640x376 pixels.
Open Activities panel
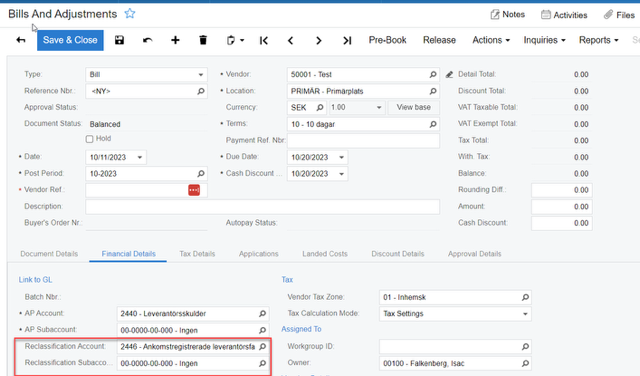click(x=564, y=15)
